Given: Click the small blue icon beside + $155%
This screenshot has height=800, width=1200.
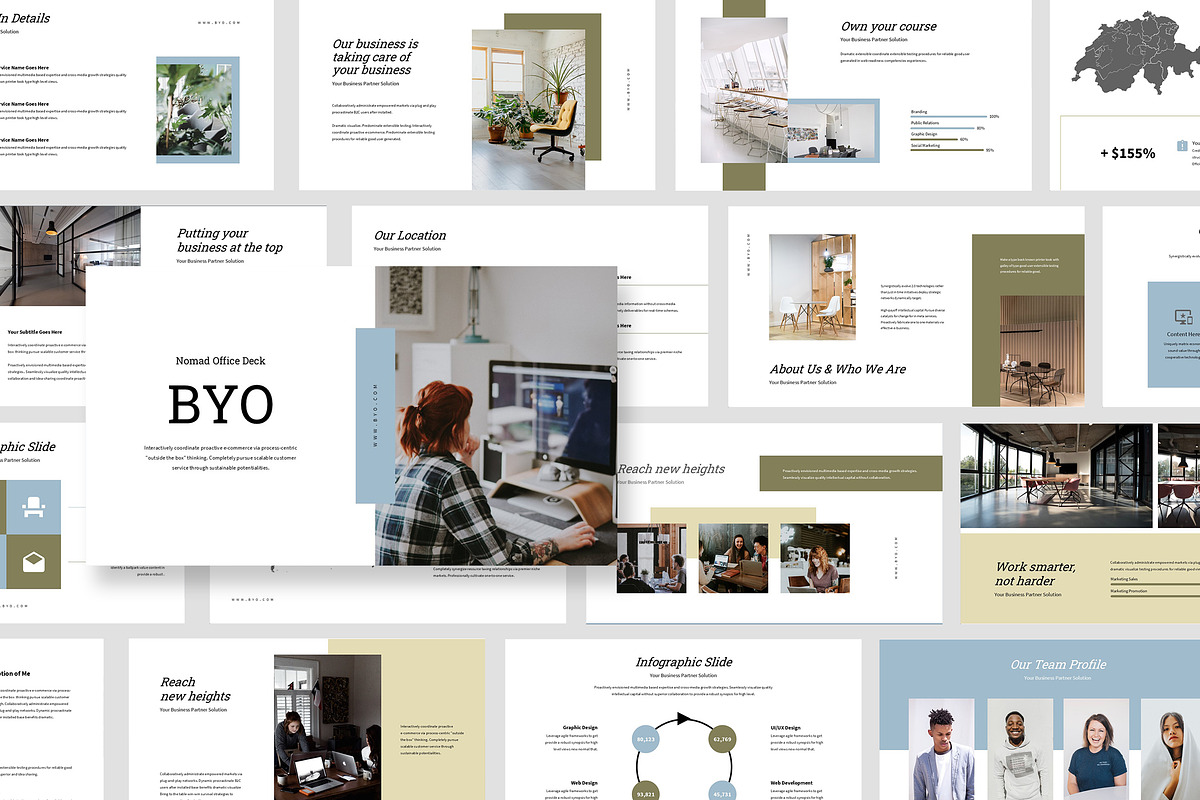Looking at the screenshot, I should [x=1183, y=146].
